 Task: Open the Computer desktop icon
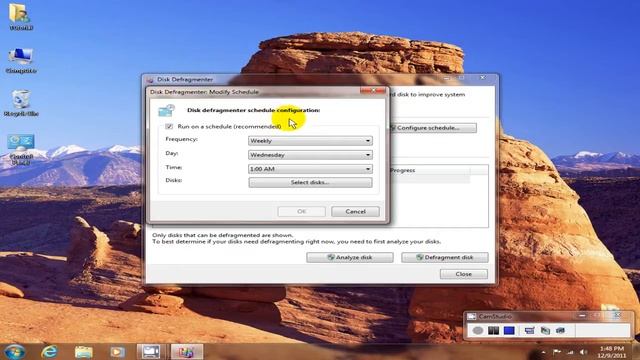[21, 60]
